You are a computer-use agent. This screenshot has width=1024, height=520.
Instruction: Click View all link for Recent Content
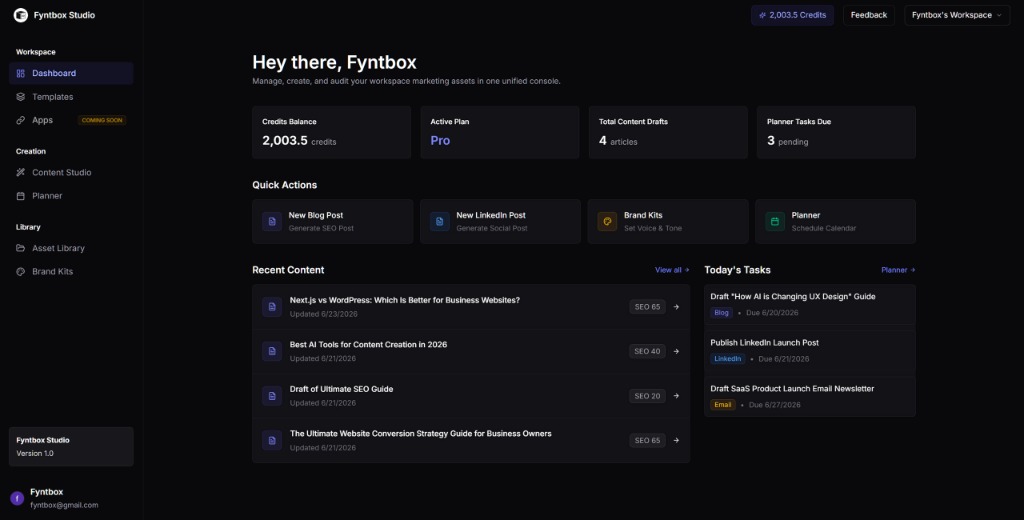(x=672, y=270)
